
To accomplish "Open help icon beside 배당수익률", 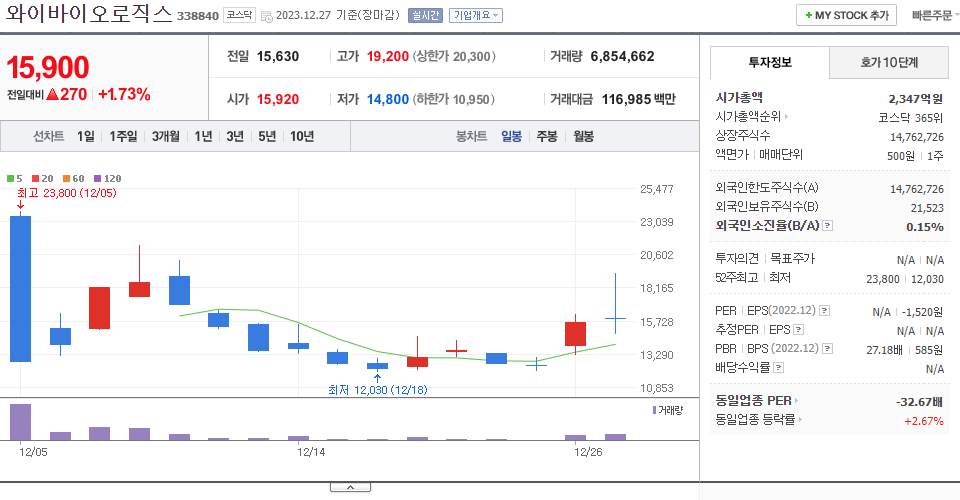I will click(778, 368).
